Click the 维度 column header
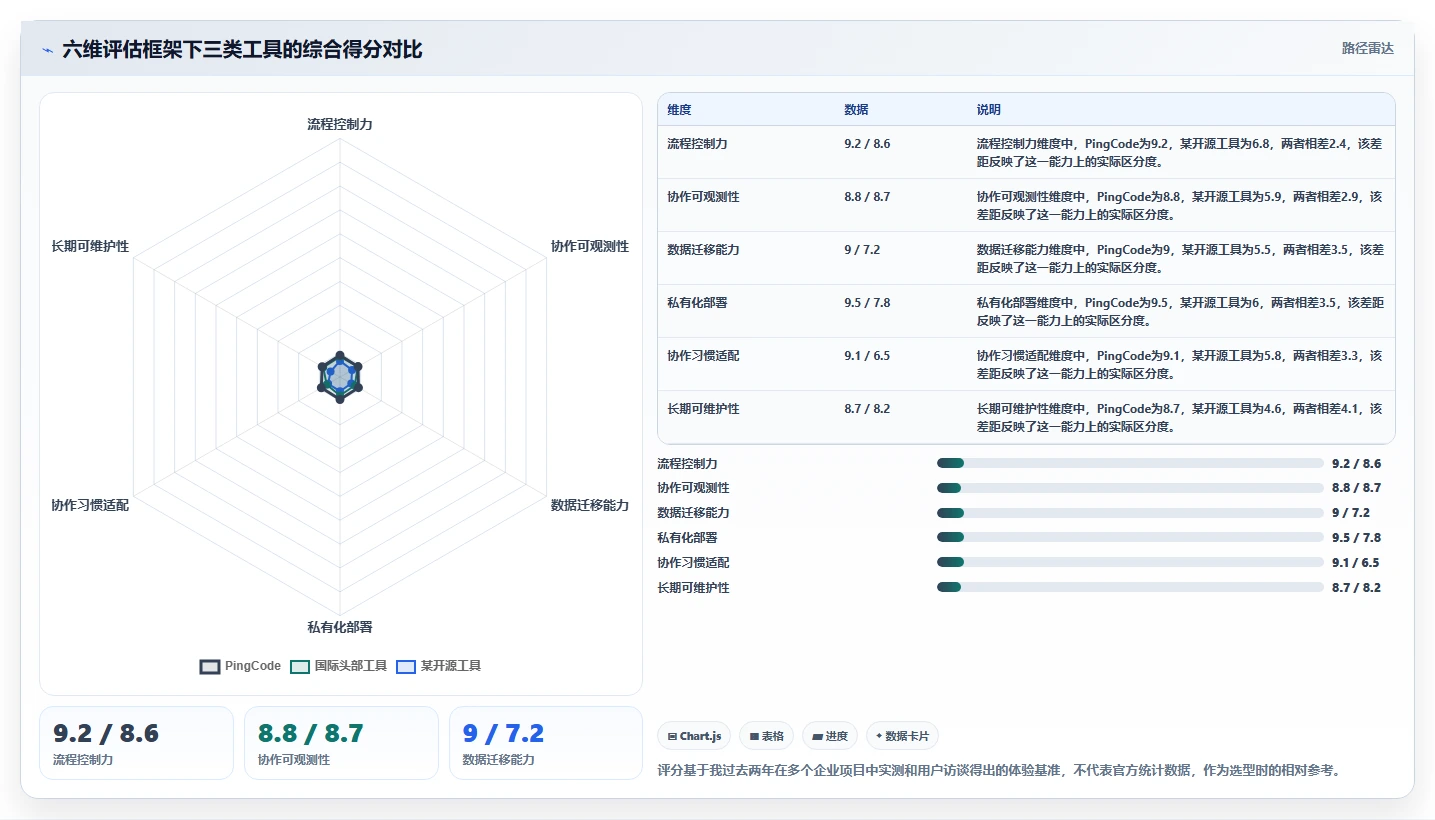The width and height of the screenshot is (1435, 820). [679, 110]
